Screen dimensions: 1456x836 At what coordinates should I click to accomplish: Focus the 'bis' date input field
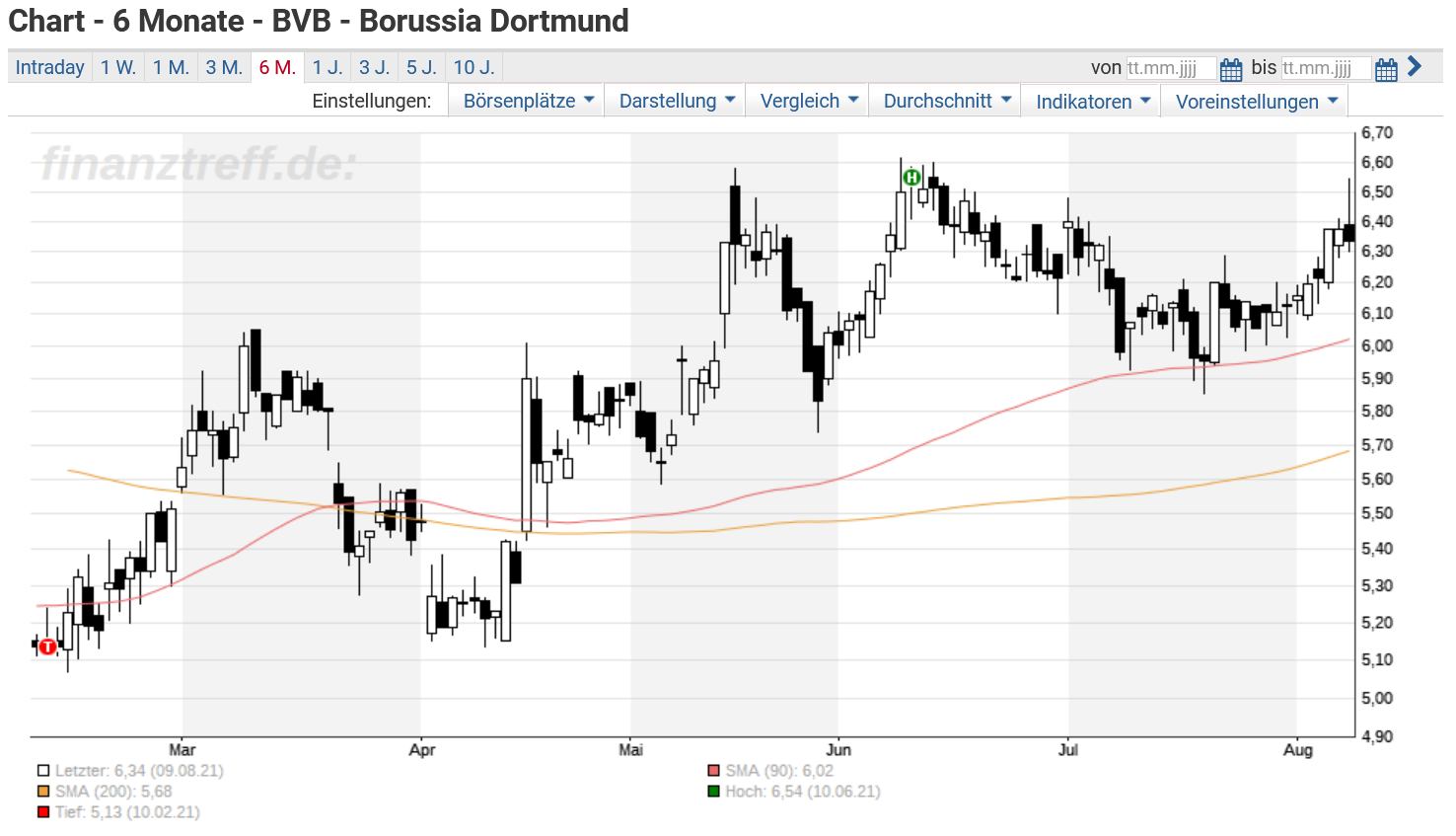(x=1326, y=68)
